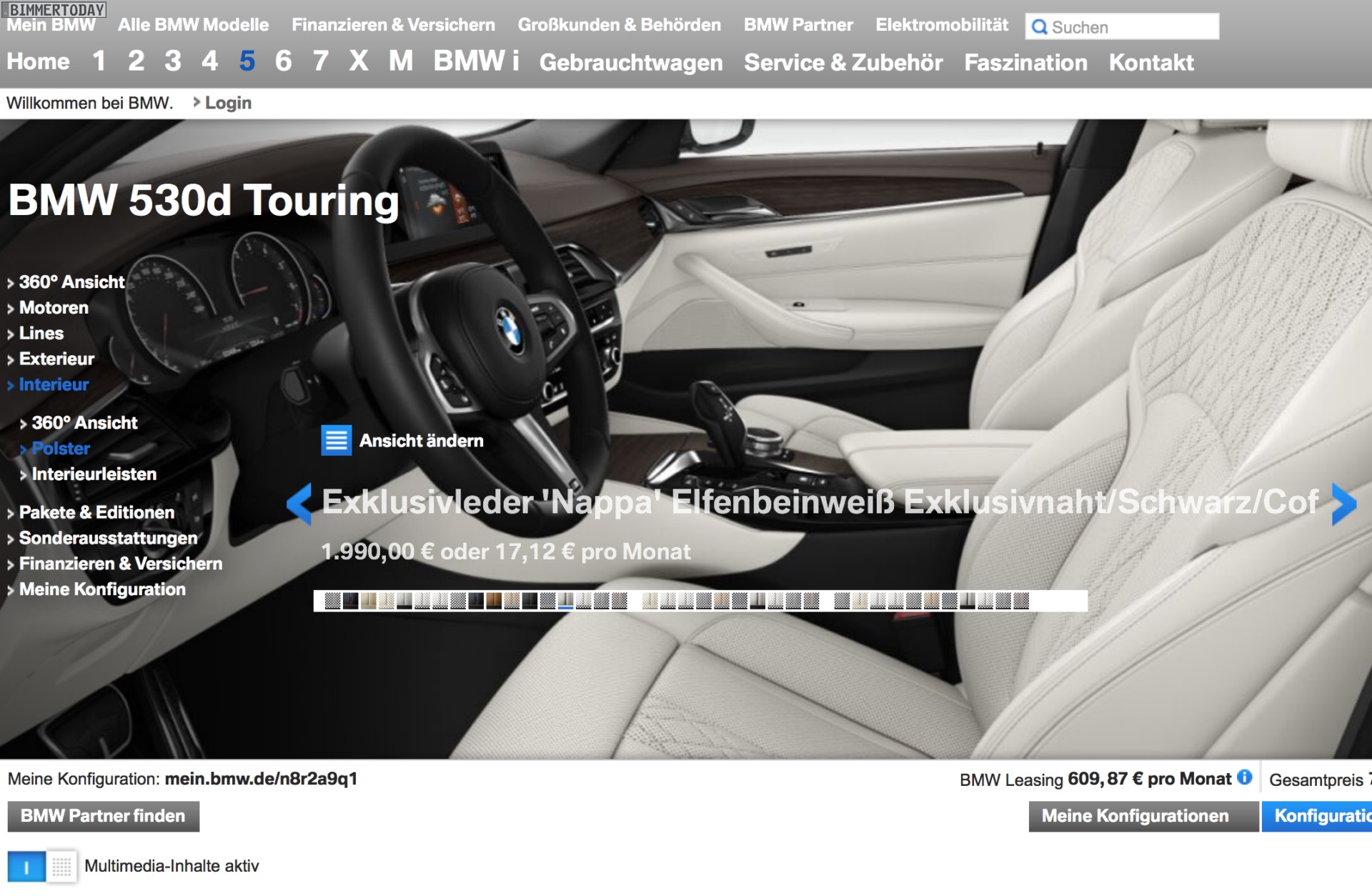This screenshot has width=1372, height=896.
Task: Select the brown cognac leather swatch
Action: tap(494, 601)
